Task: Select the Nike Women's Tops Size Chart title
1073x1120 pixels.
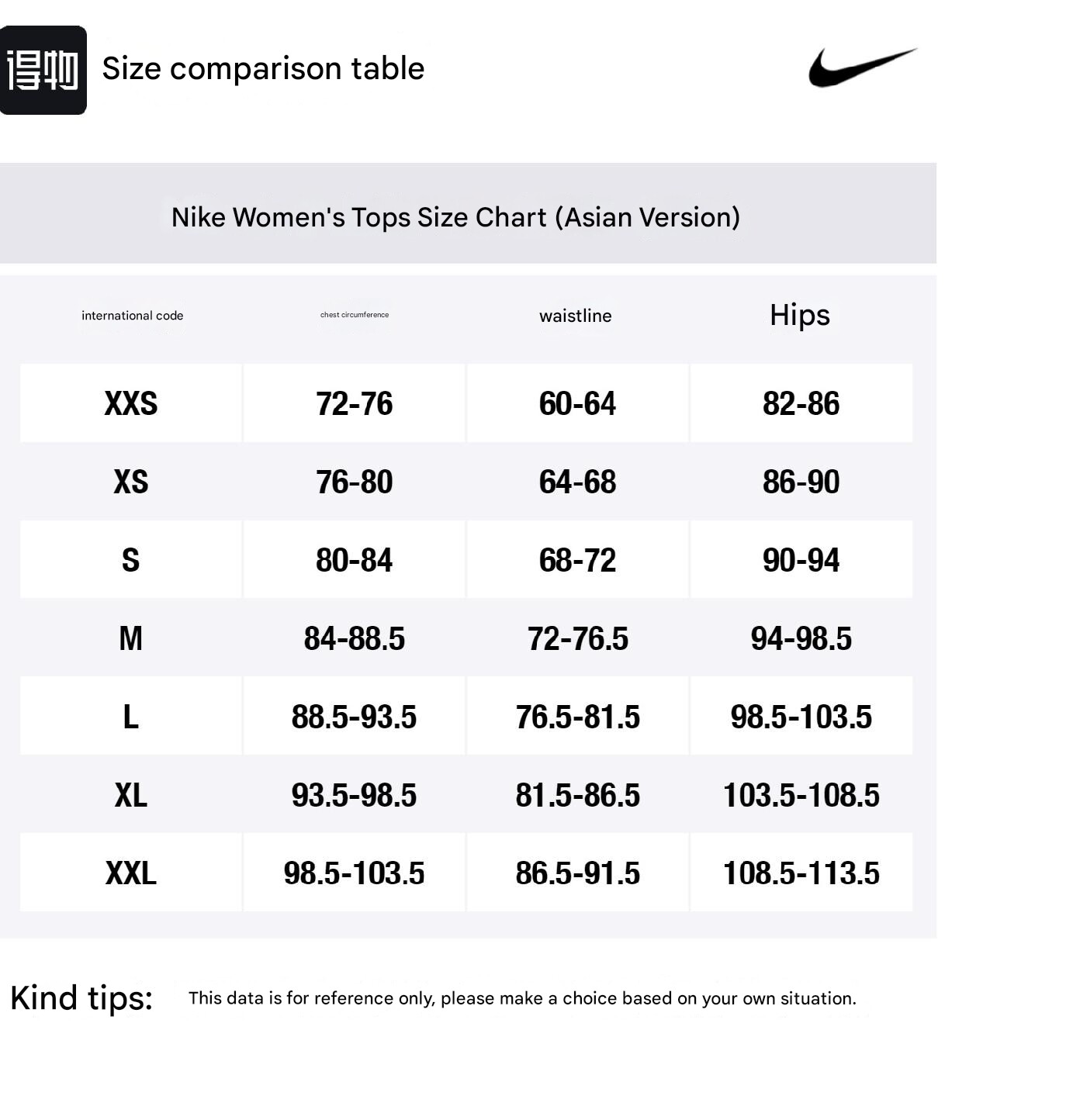Action: coord(455,217)
